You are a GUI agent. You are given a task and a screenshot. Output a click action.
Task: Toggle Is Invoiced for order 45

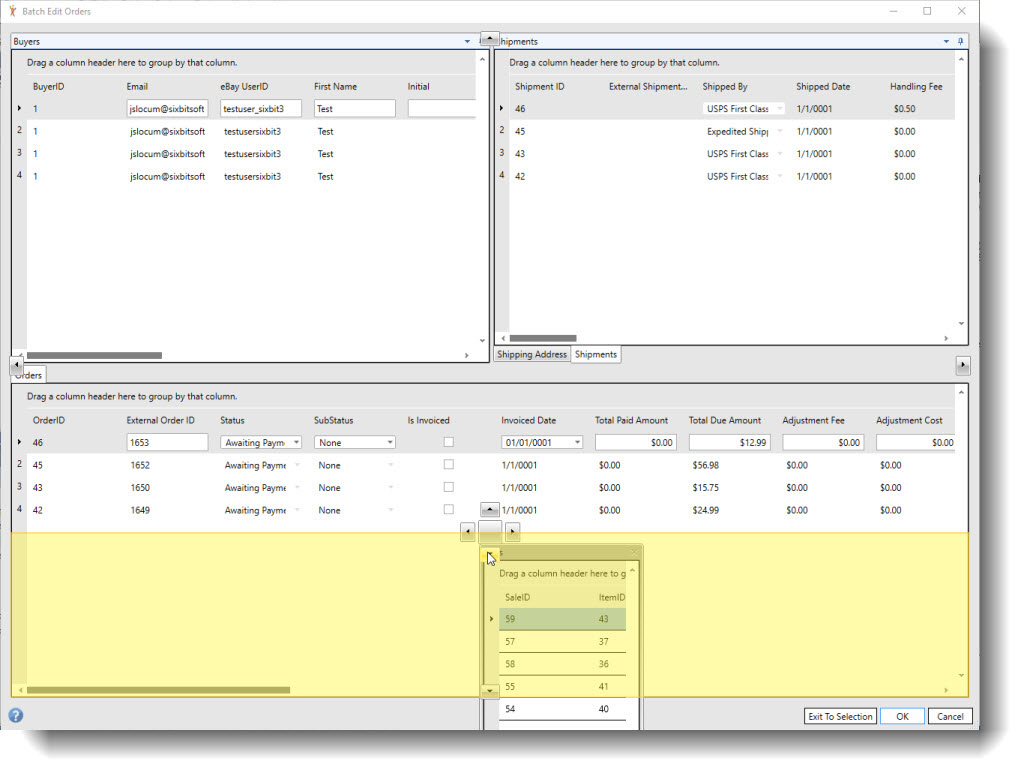click(449, 465)
